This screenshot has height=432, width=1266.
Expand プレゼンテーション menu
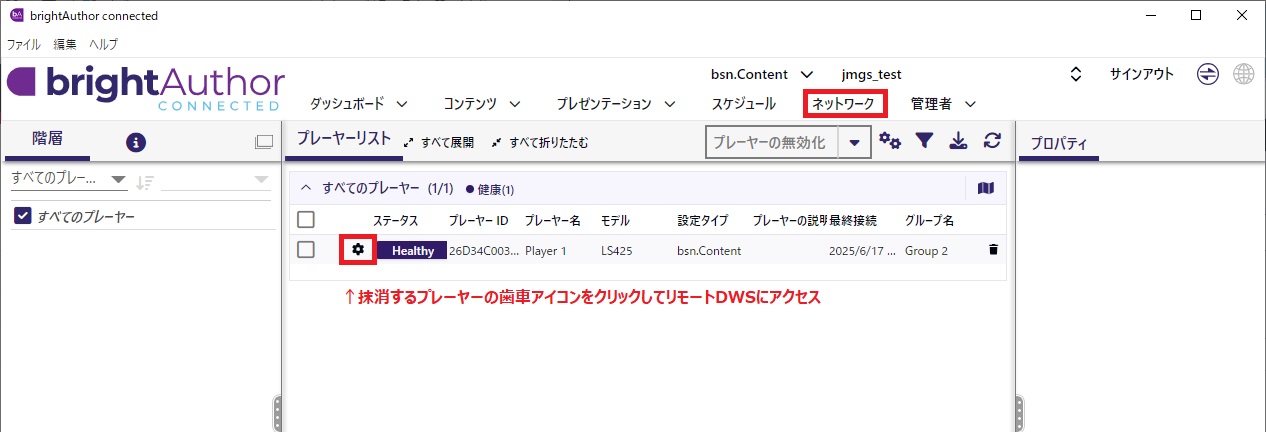coord(616,103)
